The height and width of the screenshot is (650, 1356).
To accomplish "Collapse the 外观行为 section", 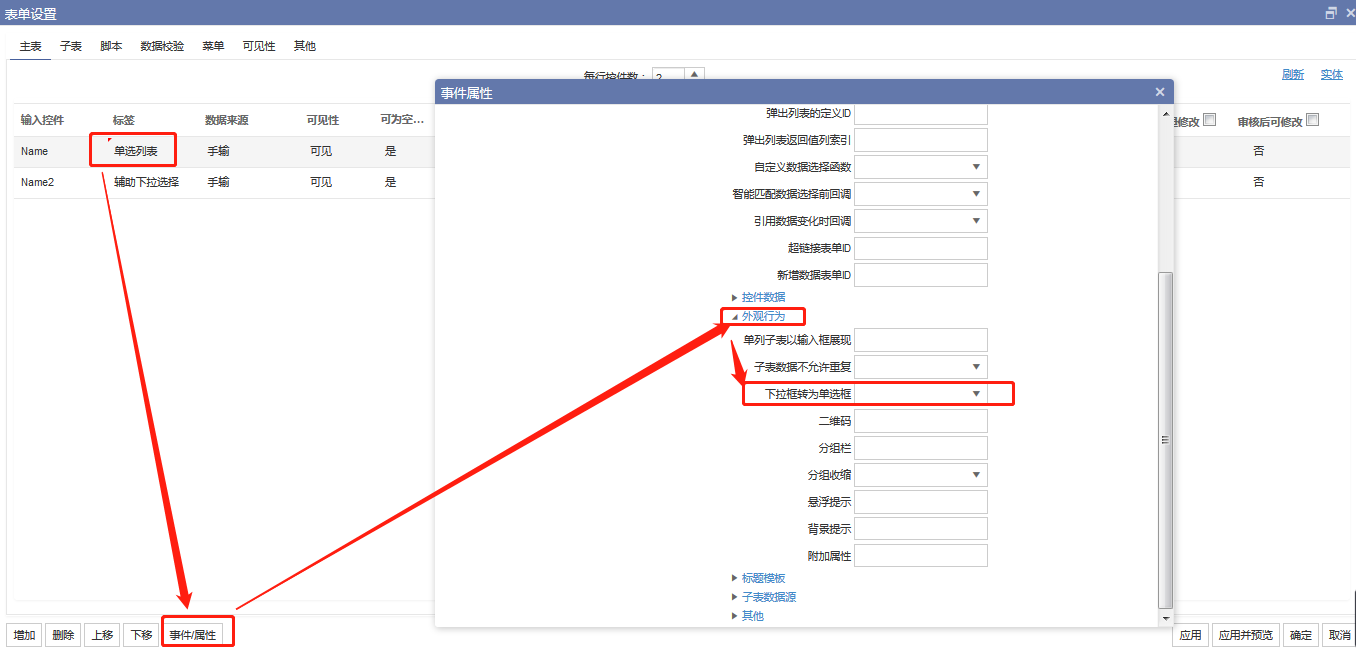I will [x=763, y=316].
